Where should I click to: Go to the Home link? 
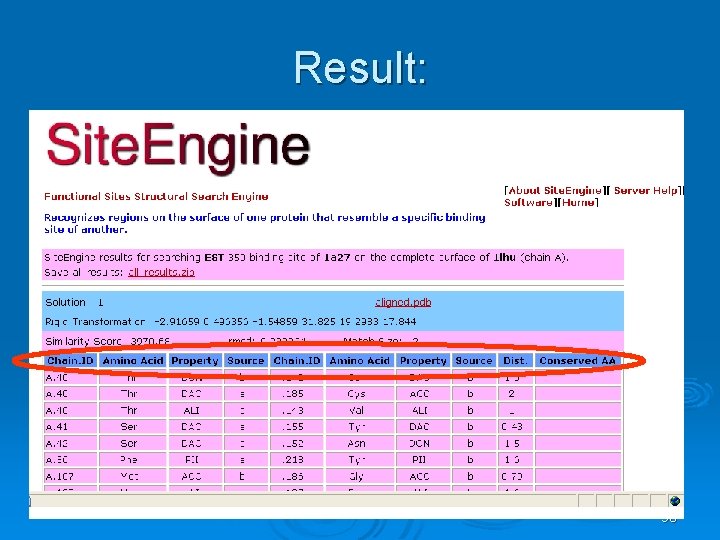click(579, 202)
